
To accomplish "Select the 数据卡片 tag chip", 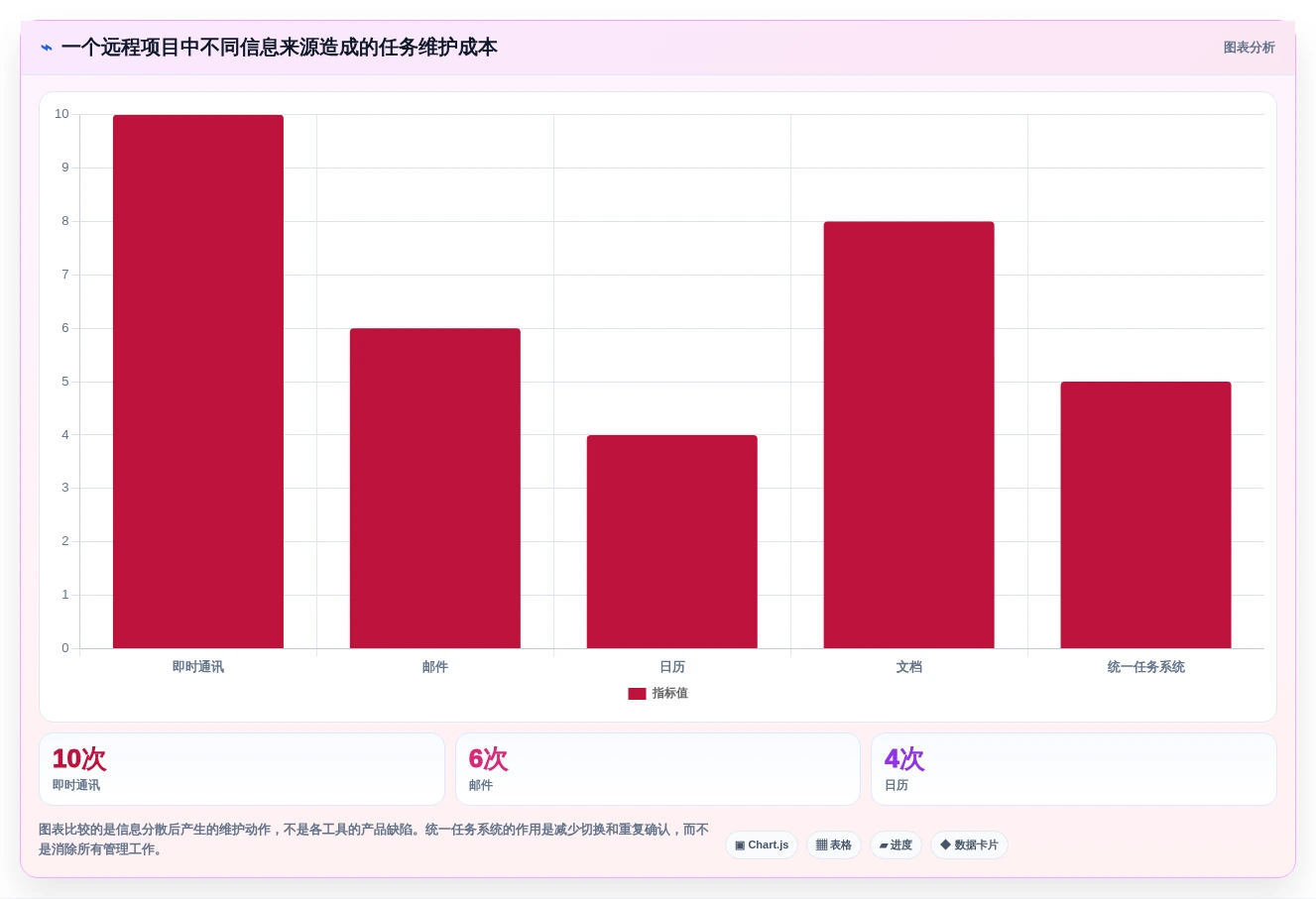I will [x=969, y=845].
